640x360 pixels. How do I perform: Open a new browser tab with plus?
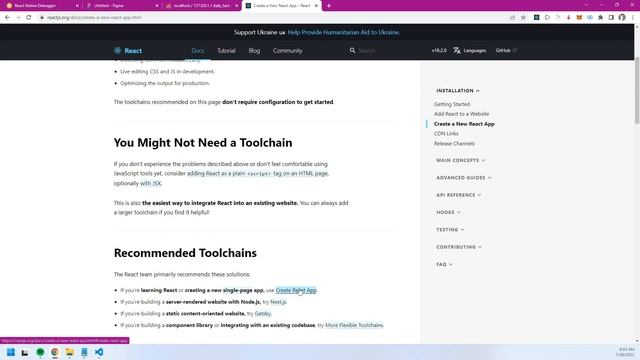[329, 6]
